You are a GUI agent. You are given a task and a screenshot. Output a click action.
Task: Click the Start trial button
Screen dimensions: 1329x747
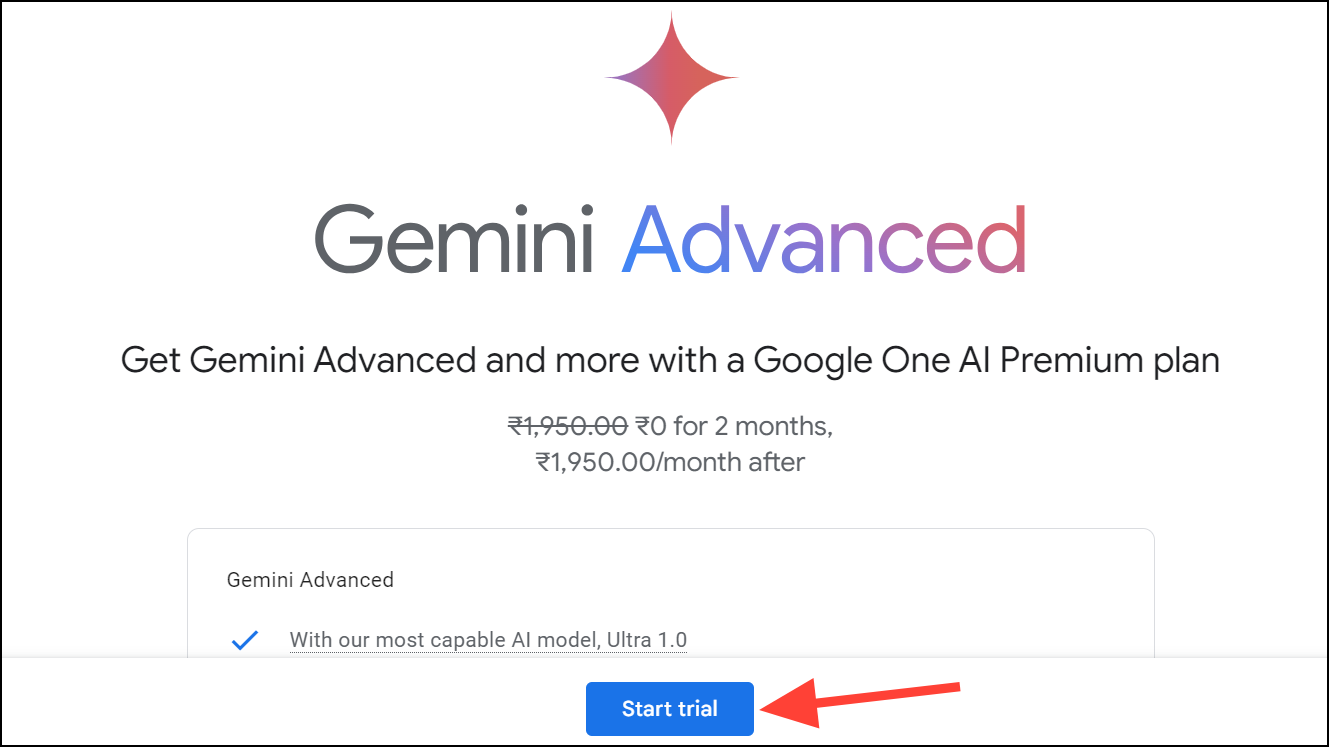(670, 709)
